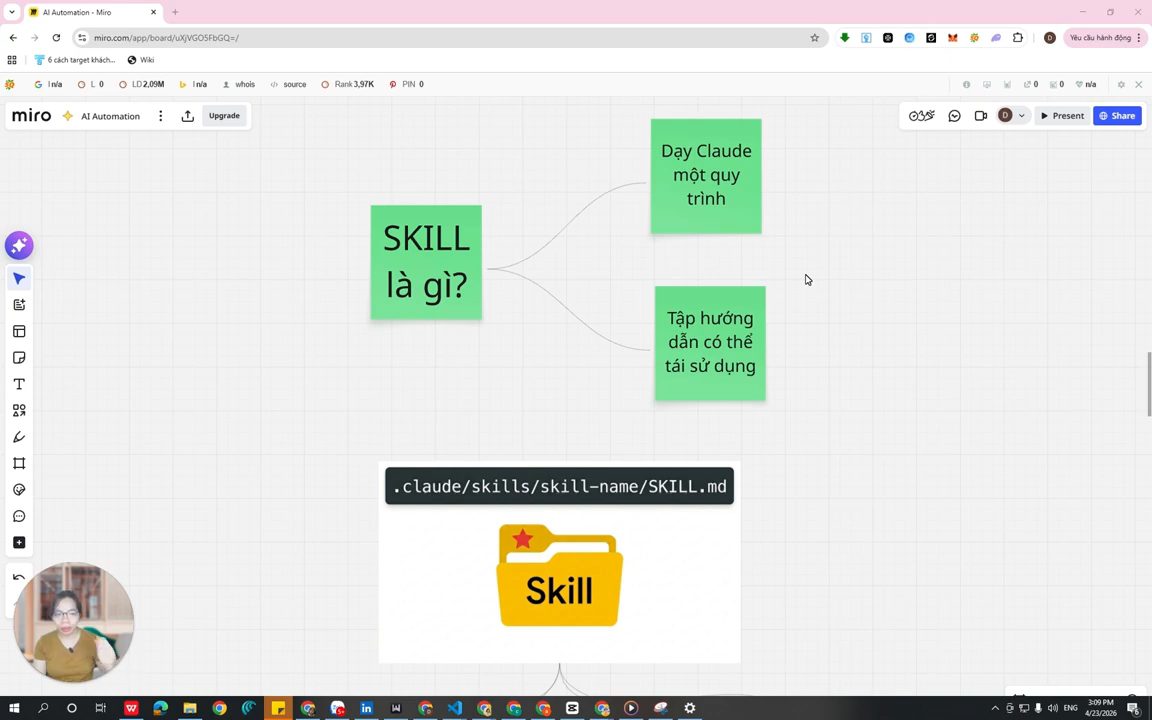The width and height of the screenshot is (1152, 720).
Task: Click AI Automation board title
Action: click(110, 116)
